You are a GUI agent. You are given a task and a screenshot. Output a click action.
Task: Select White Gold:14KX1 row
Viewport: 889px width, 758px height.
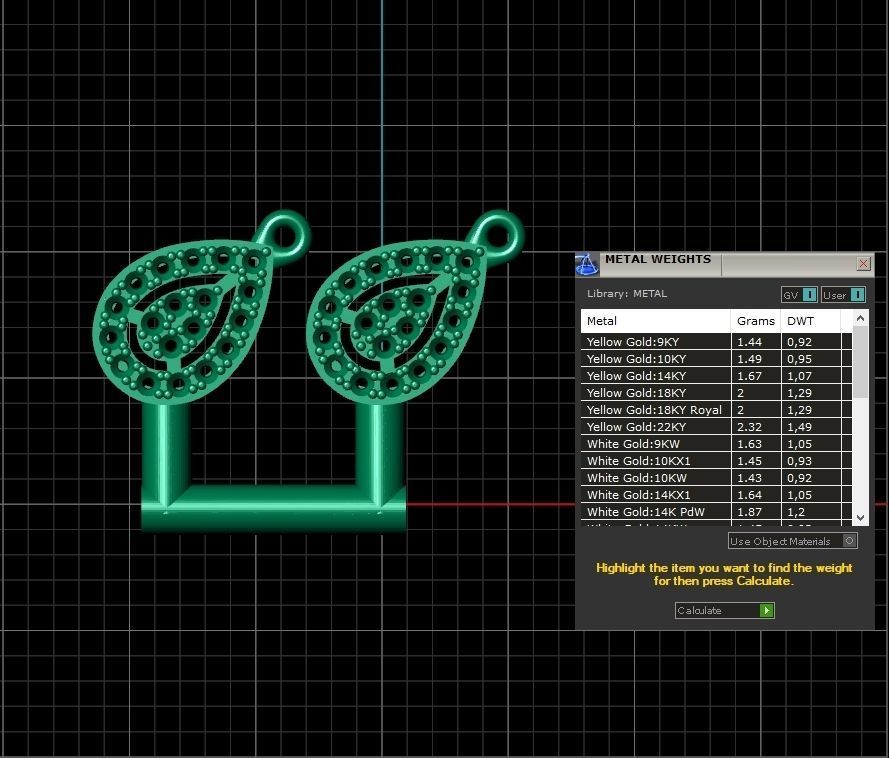point(716,495)
